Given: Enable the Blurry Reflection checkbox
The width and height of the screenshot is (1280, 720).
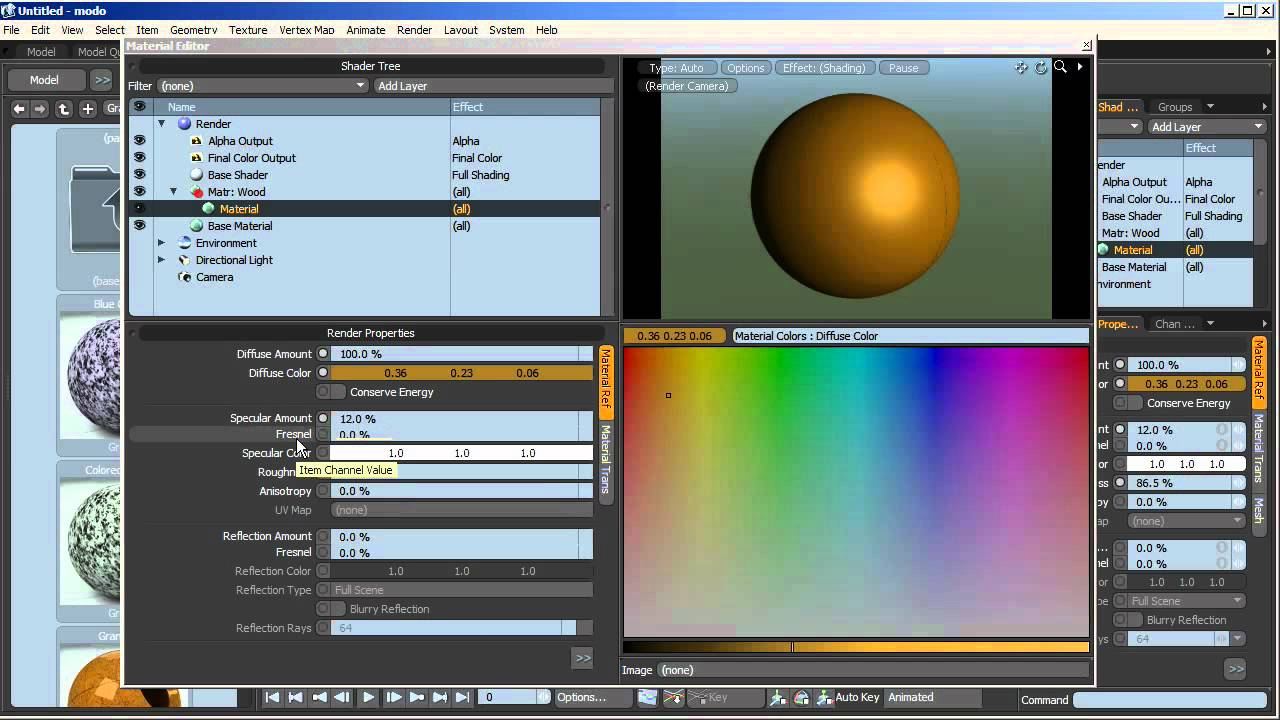Looking at the screenshot, I should pyautogui.click(x=331, y=609).
